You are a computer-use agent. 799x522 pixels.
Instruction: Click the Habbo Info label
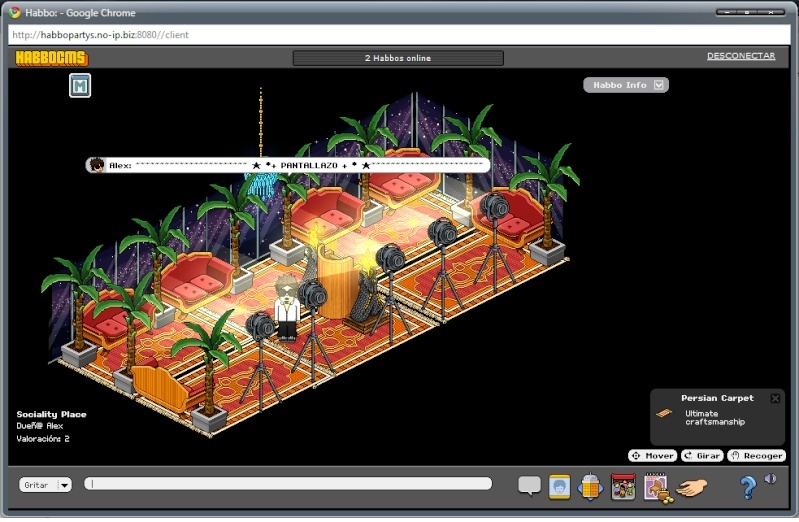(620, 85)
